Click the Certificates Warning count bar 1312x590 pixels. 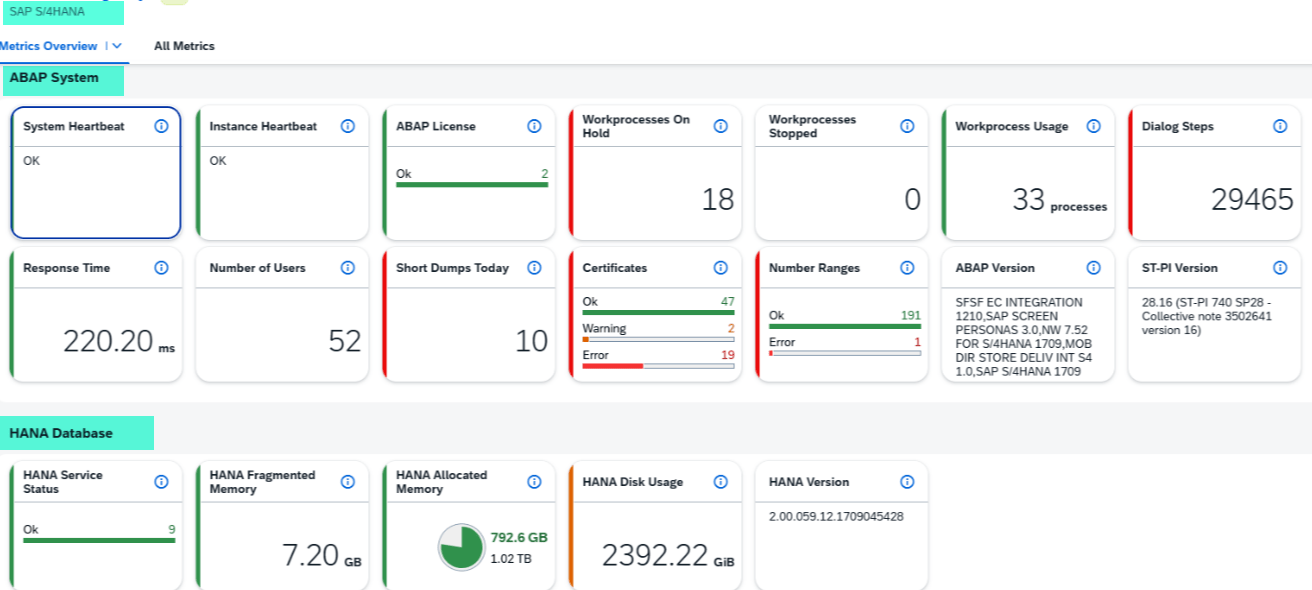pos(658,339)
